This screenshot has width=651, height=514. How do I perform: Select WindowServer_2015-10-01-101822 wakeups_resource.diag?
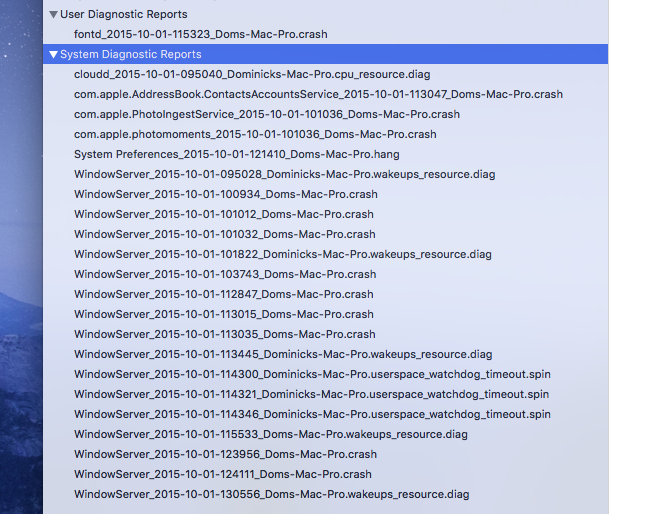coord(283,254)
